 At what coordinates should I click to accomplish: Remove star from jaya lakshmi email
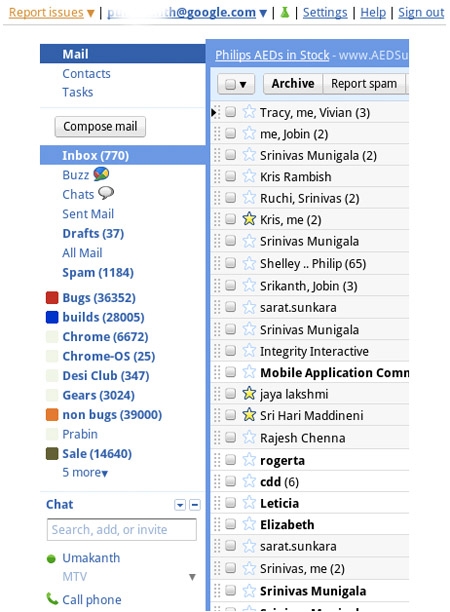point(249,394)
